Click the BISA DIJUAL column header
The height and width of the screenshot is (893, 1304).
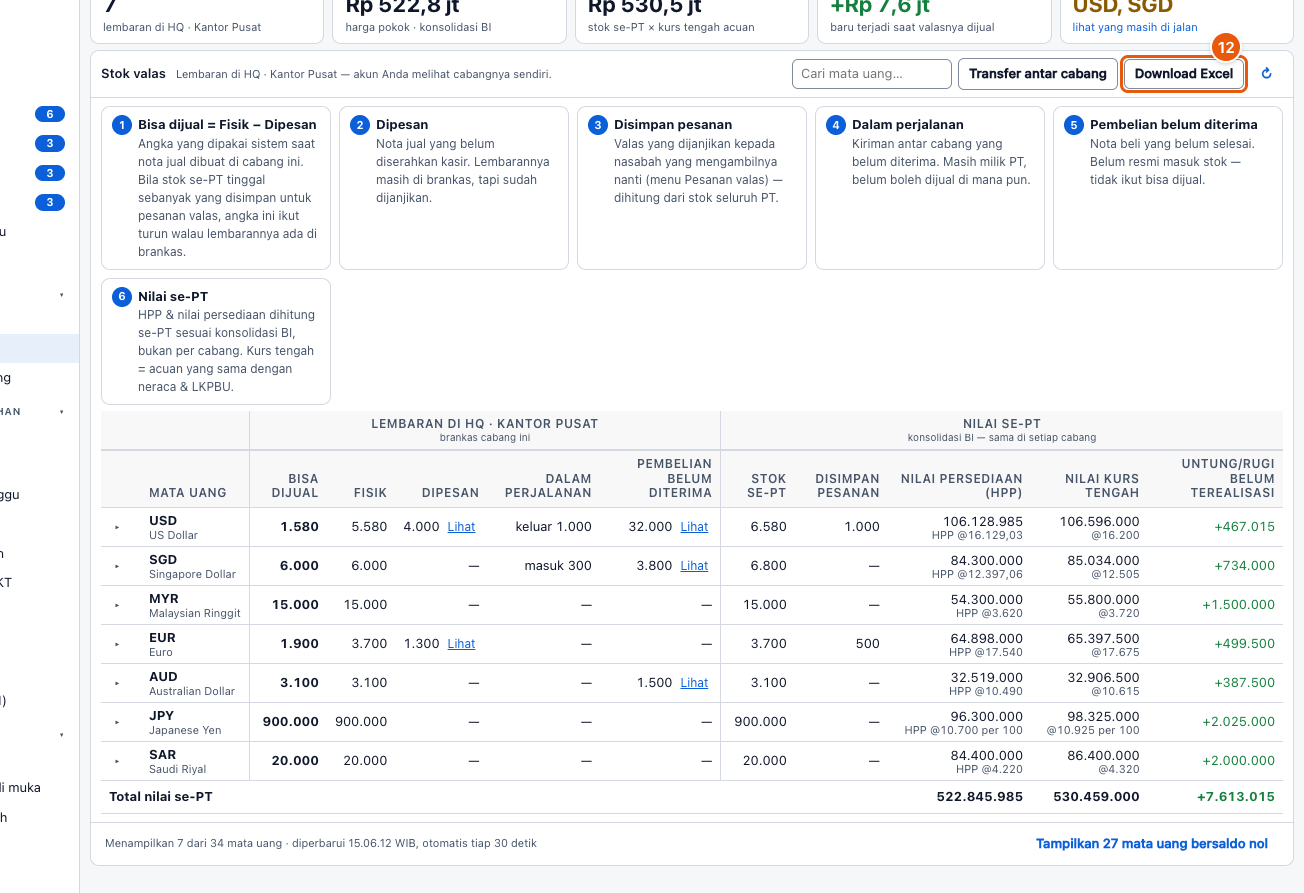[x=295, y=486]
